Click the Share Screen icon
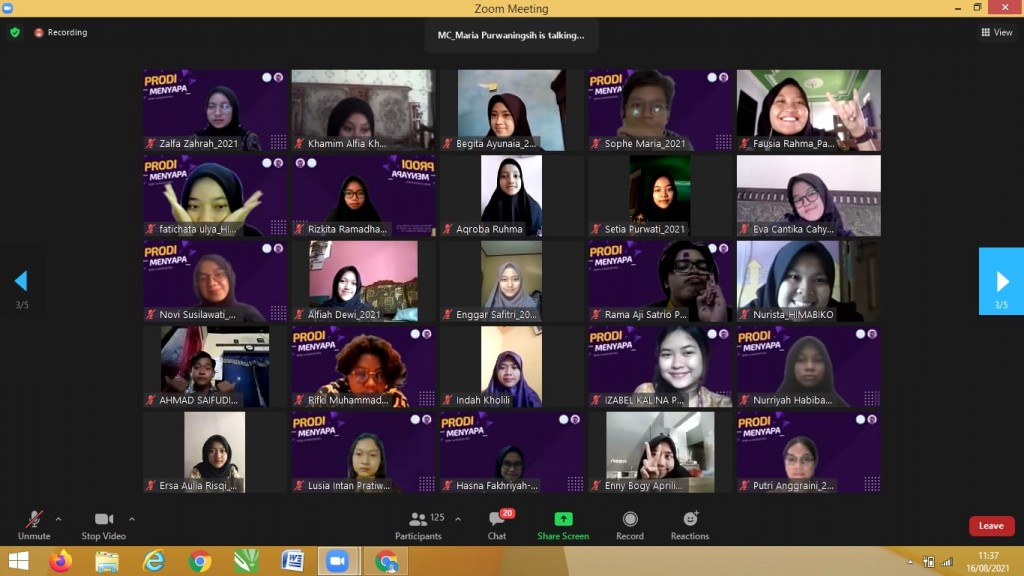Image resolution: width=1024 pixels, height=576 pixels. (563, 525)
